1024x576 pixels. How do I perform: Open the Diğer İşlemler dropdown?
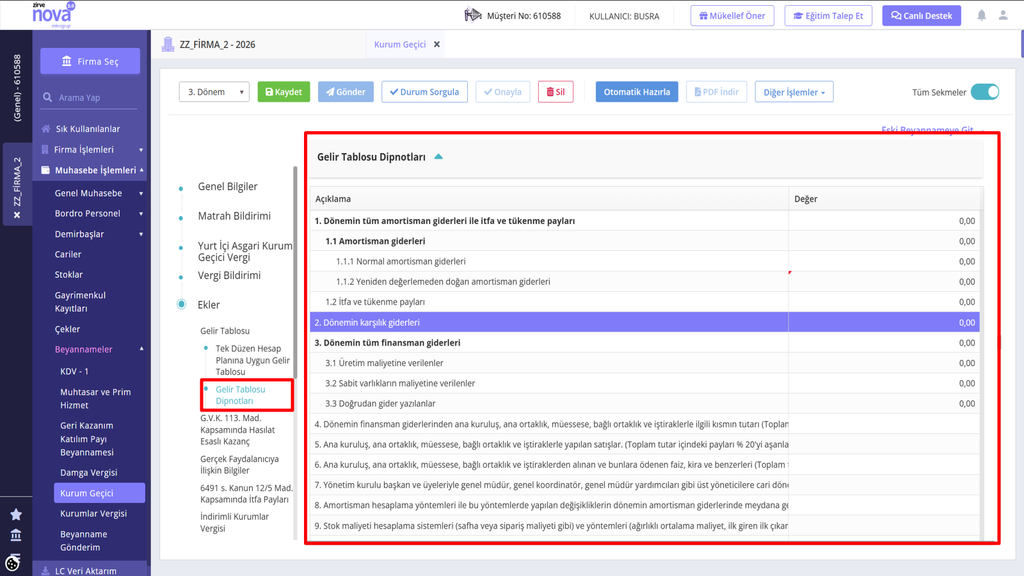[794, 92]
